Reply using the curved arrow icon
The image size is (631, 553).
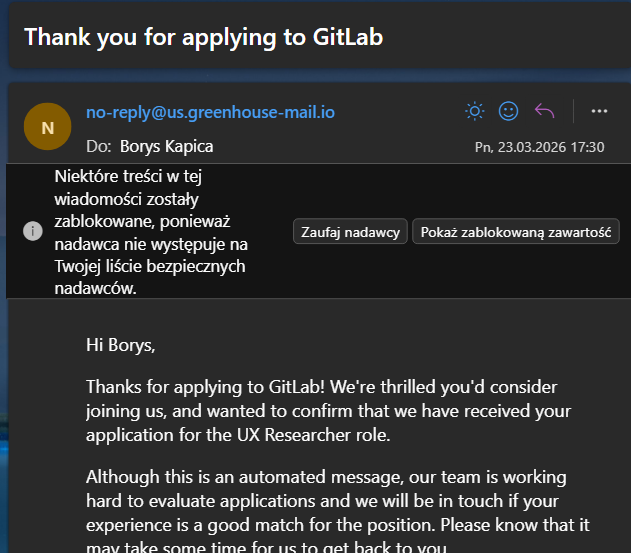tap(544, 111)
